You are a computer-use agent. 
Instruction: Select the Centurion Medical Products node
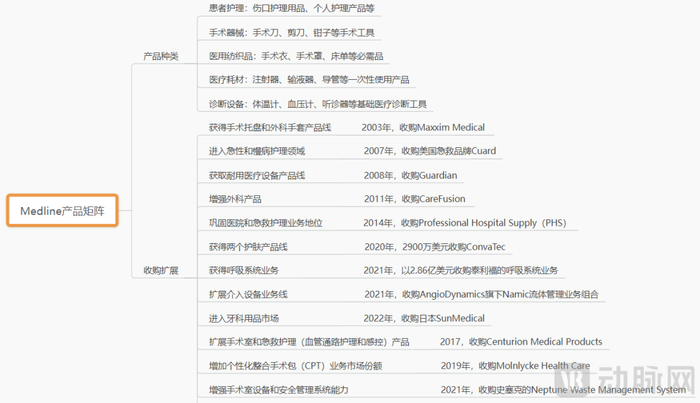[521, 342]
